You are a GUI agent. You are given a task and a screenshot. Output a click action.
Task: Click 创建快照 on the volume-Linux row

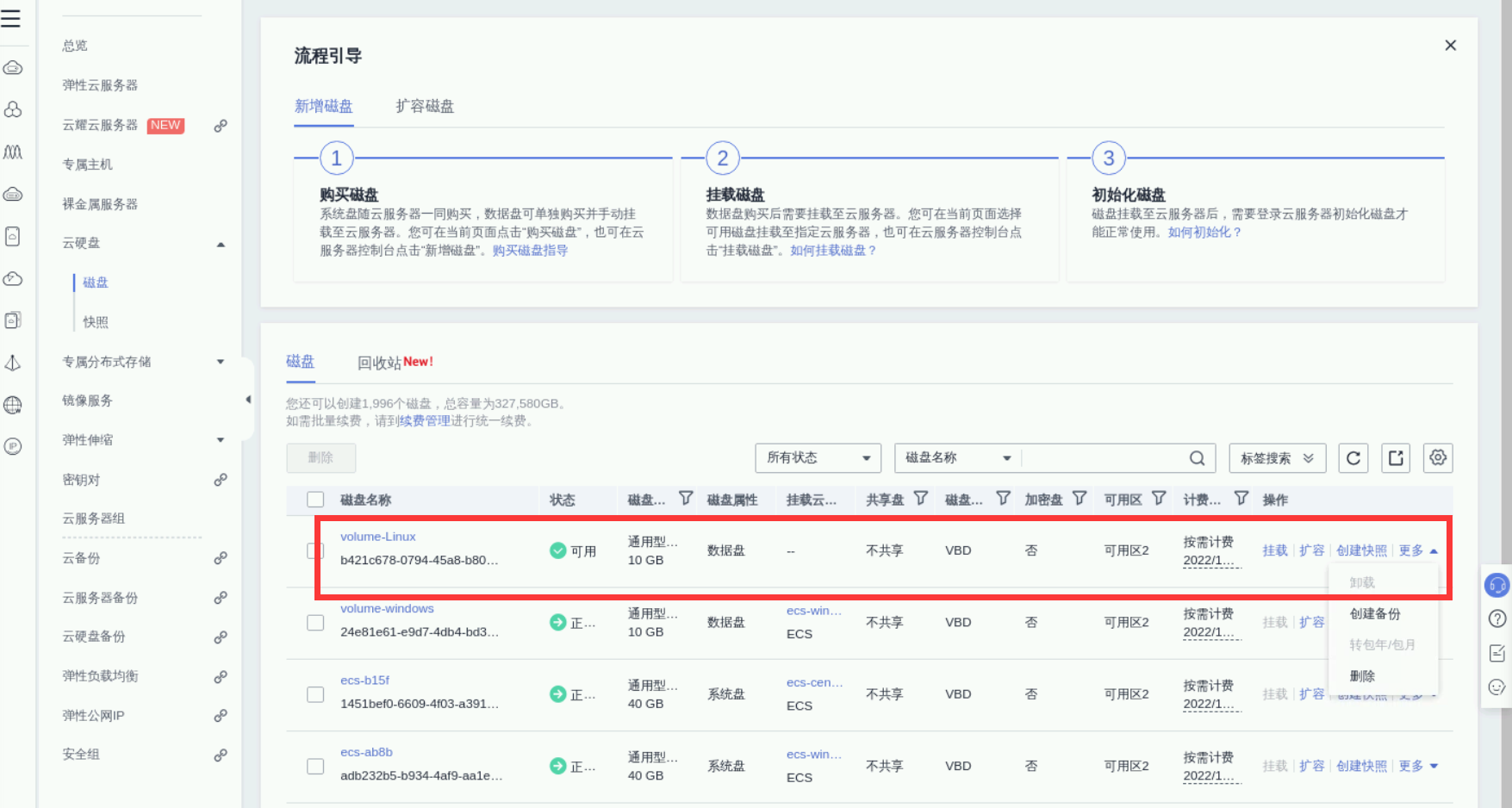(x=1362, y=551)
